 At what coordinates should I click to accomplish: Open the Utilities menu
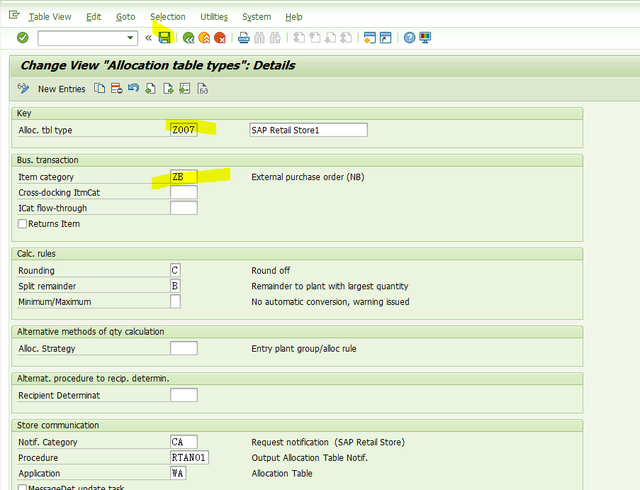[x=214, y=17]
